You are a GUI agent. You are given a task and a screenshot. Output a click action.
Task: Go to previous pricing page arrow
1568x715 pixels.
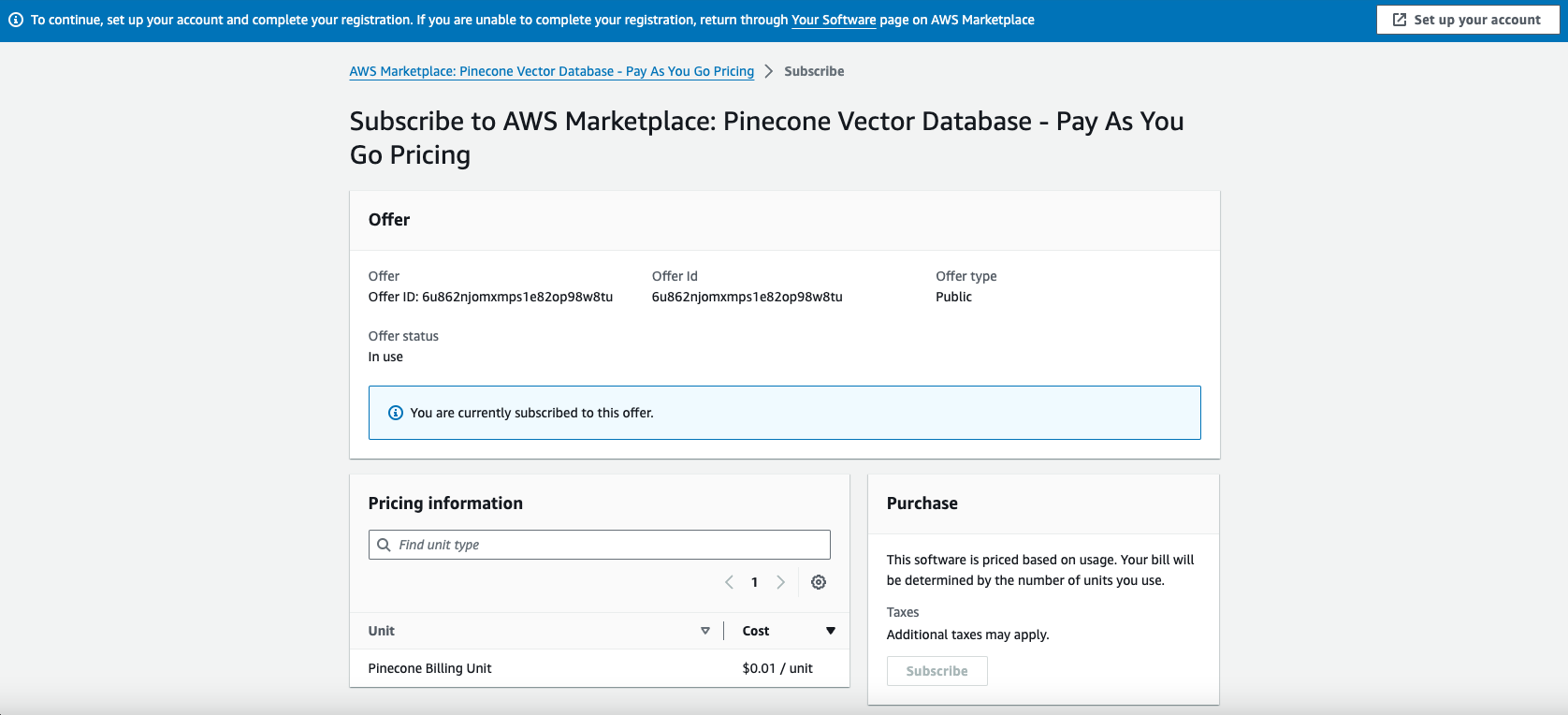(x=729, y=582)
